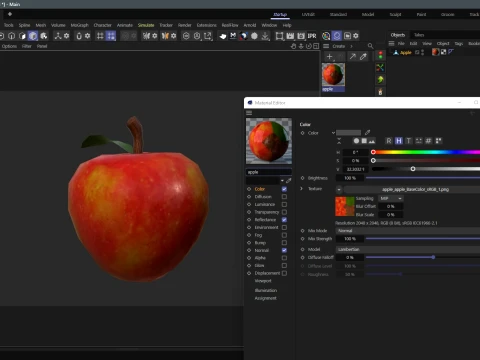Switch color picker to RGB mode (R)
480x360 pixels.
(x=389, y=141)
